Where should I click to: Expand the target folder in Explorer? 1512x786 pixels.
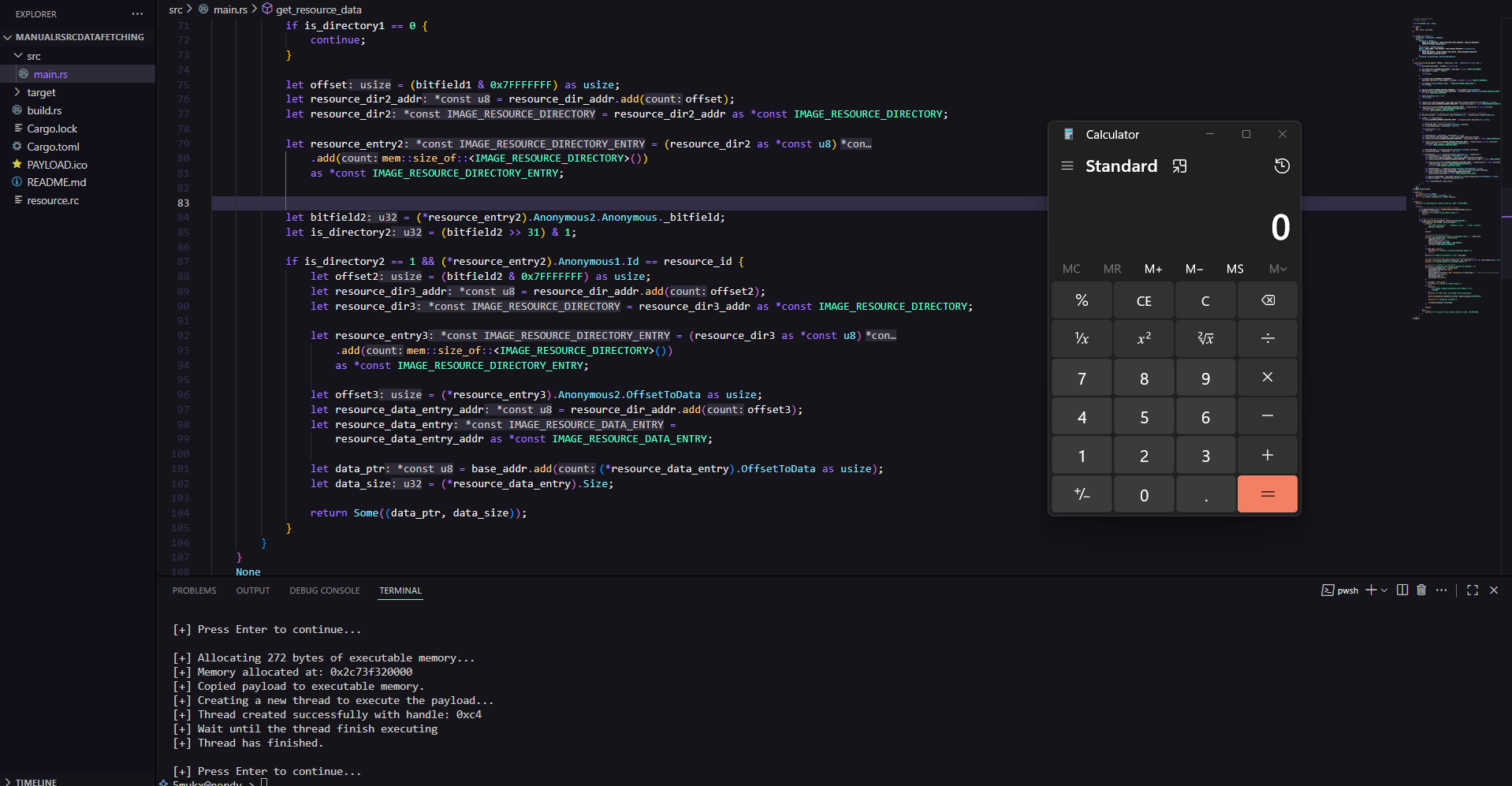(x=77, y=92)
